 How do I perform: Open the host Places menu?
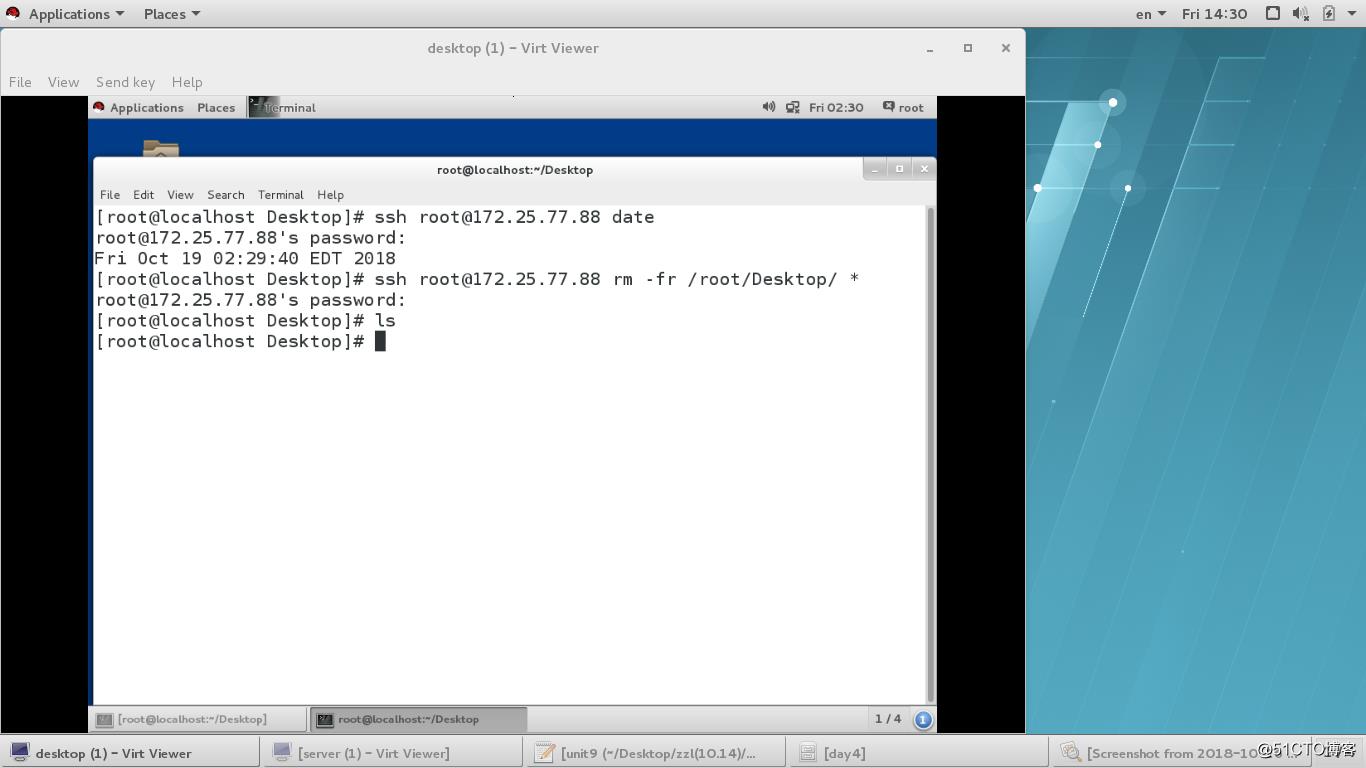pyautogui.click(x=171, y=14)
